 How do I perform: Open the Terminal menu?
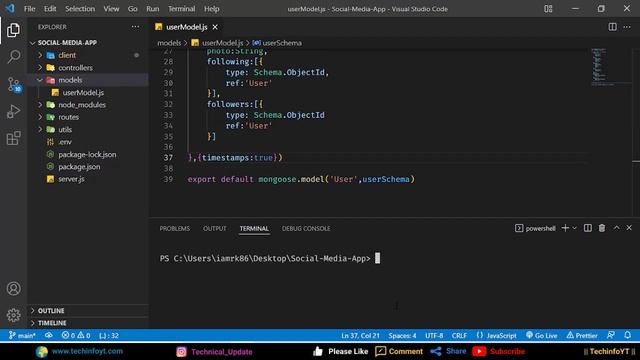click(181, 9)
